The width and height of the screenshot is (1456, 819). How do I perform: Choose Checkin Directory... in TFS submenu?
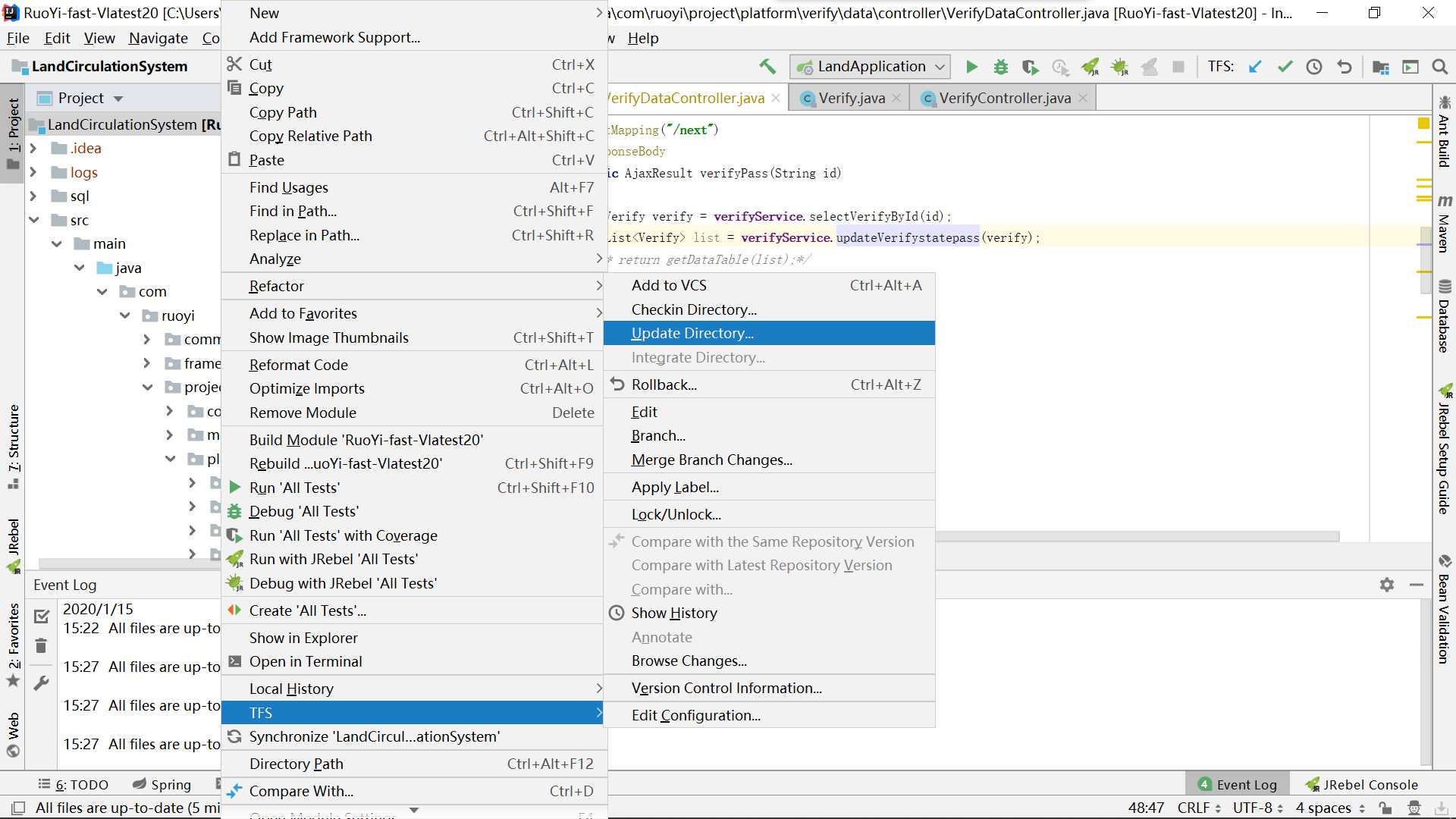(x=769, y=309)
